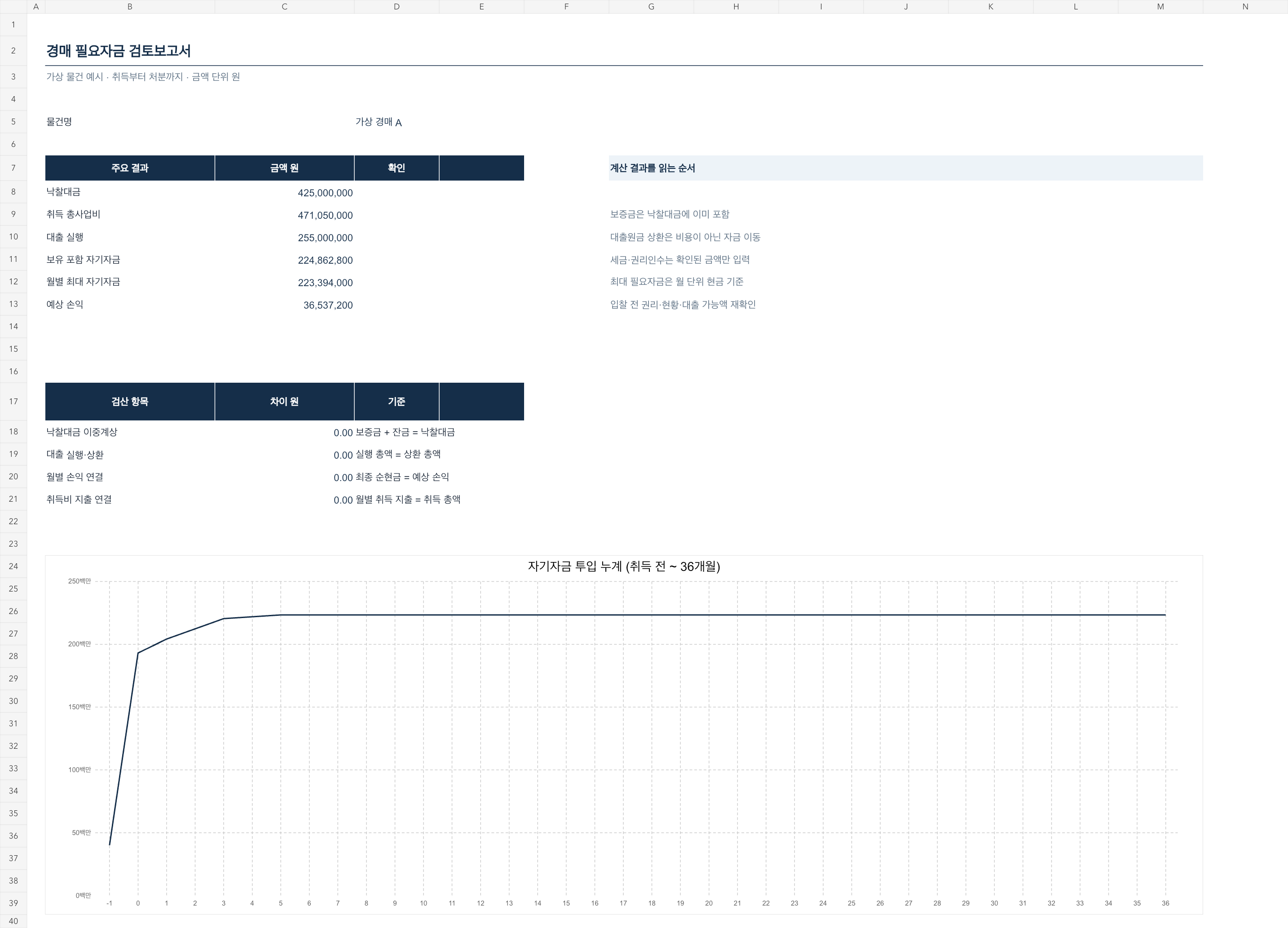Select the 물건명 label cell
Screen dimensions: 1288x928
tap(130, 122)
